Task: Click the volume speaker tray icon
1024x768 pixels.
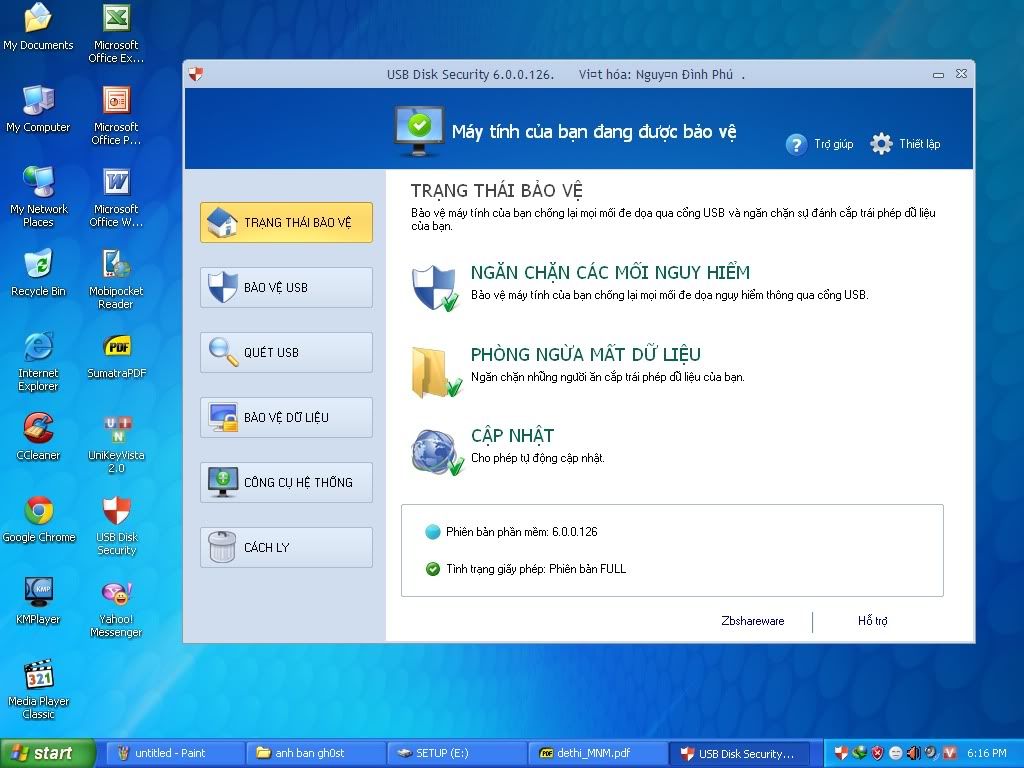Action: [x=913, y=753]
